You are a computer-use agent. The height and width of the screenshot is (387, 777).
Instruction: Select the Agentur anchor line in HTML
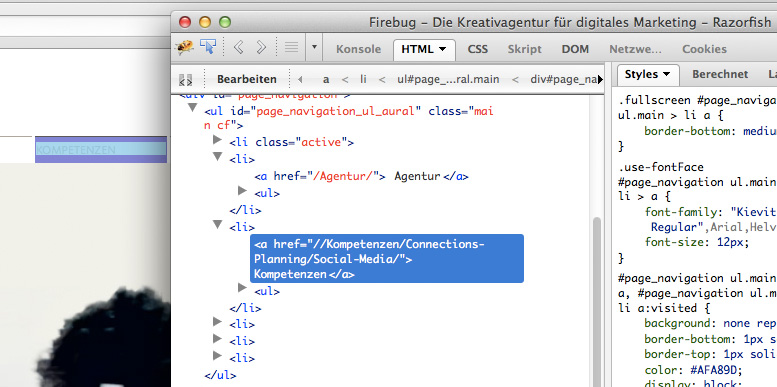pos(361,176)
